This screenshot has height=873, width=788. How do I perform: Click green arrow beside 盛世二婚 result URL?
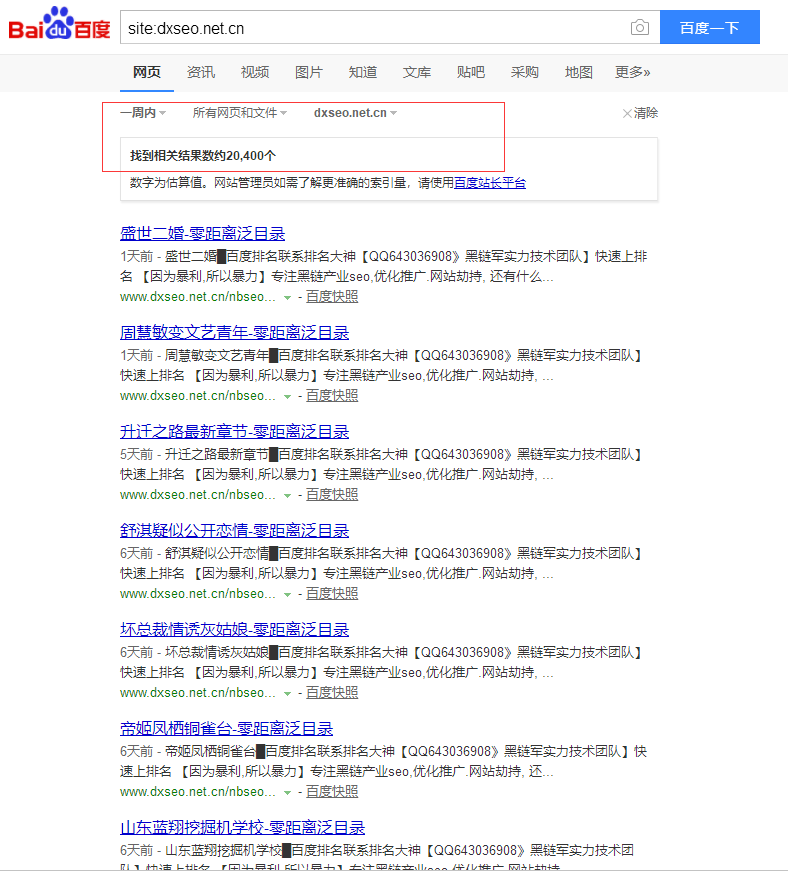click(x=287, y=298)
